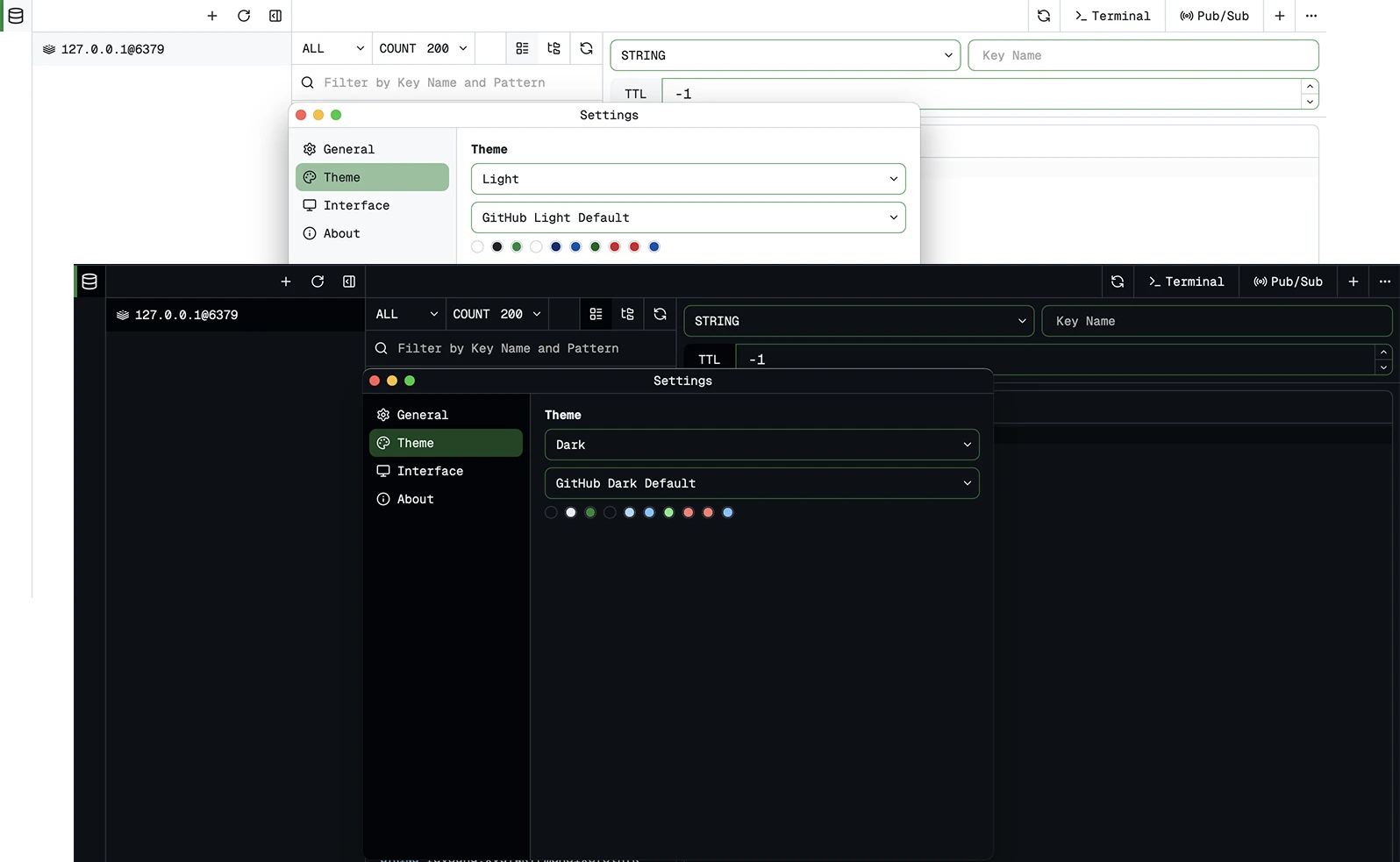The image size is (1400, 862).
Task: Click TTL value field in light window
Action: [x=981, y=94]
